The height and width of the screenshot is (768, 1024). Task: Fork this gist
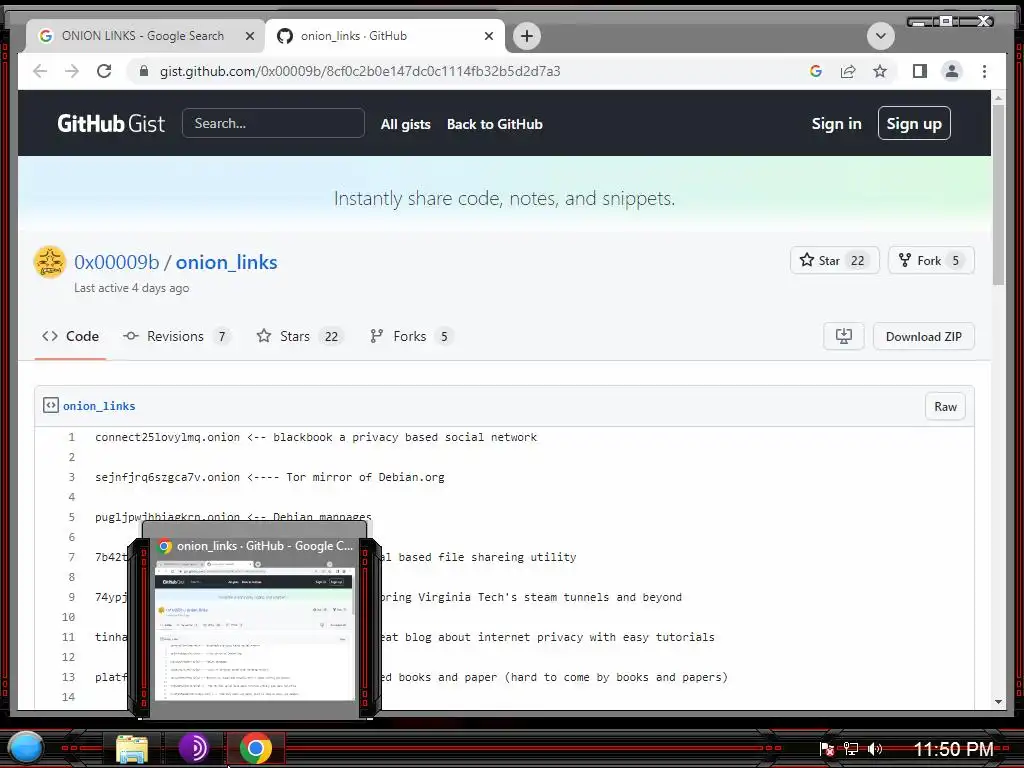coord(920,261)
